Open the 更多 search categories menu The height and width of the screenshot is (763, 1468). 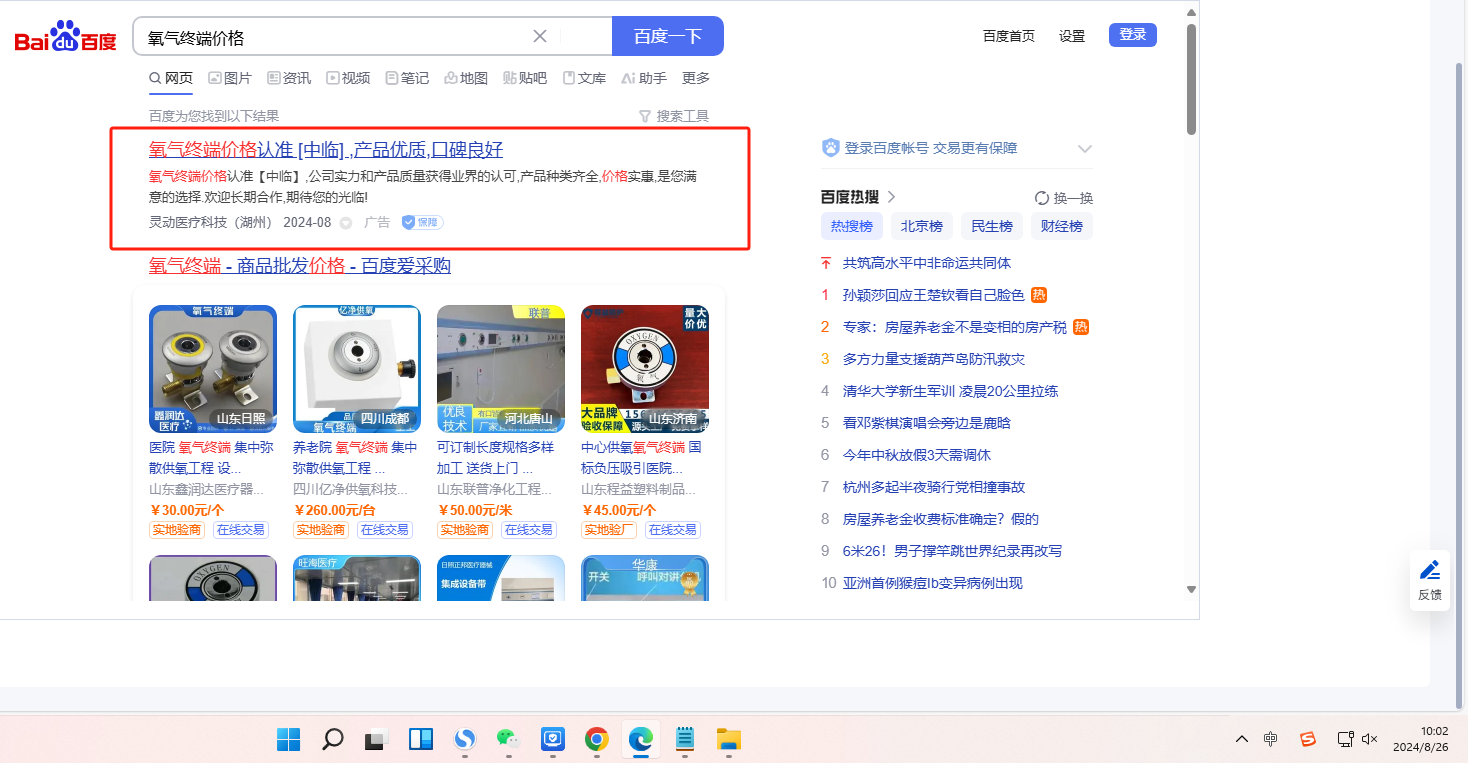[x=696, y=78]
